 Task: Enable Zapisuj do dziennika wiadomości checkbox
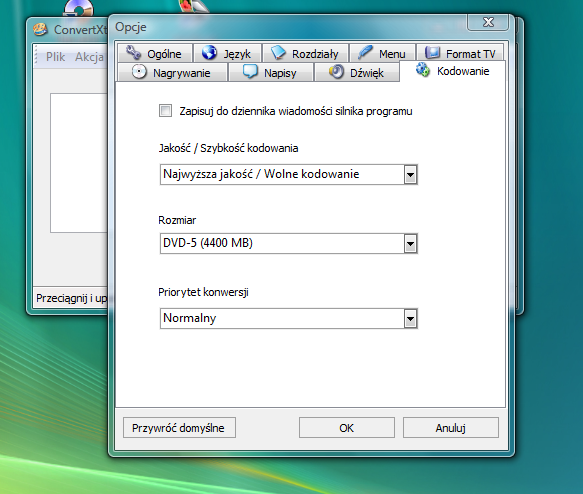(165, 111)
